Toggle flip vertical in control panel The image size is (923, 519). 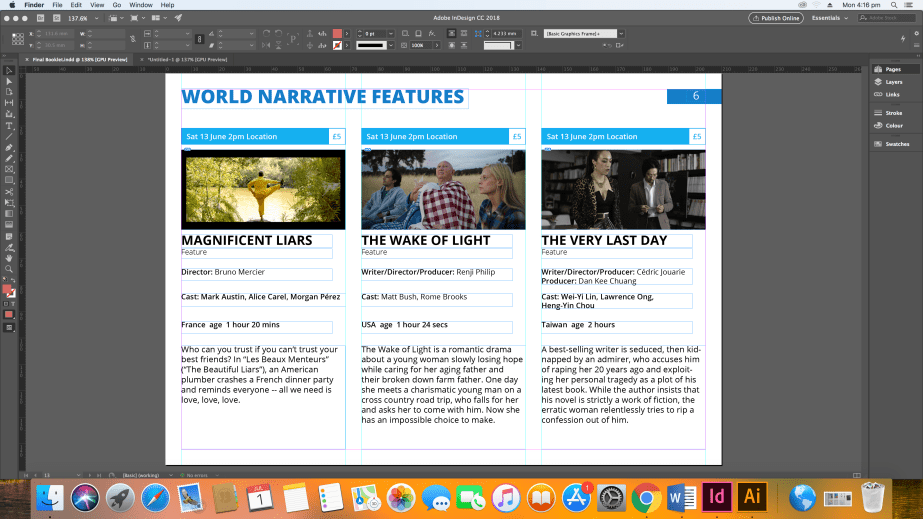point(278,45)
